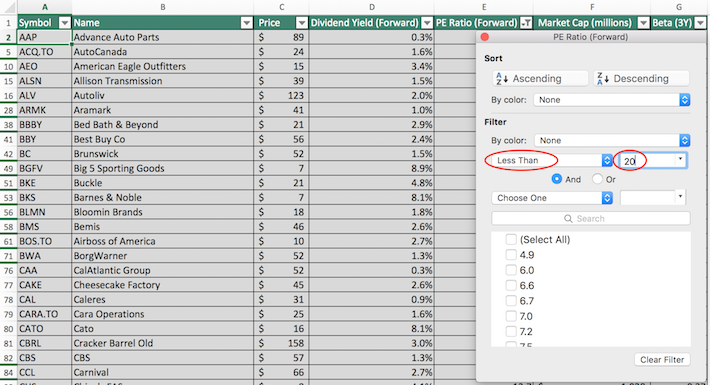Open the Less Than condition dropdown

tap(552, 160)
